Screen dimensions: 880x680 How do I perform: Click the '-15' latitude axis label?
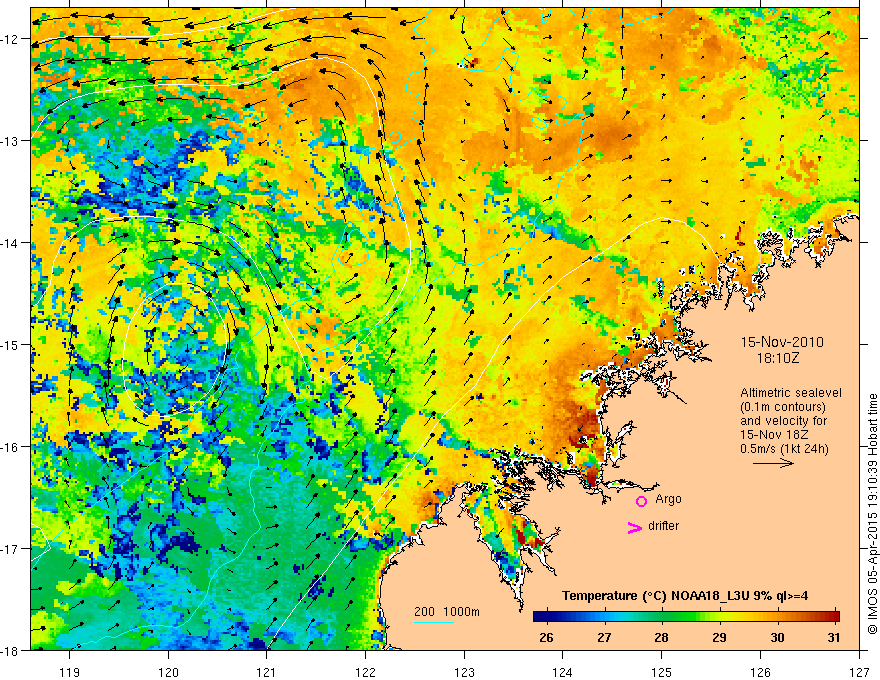[x=12, y=344]
